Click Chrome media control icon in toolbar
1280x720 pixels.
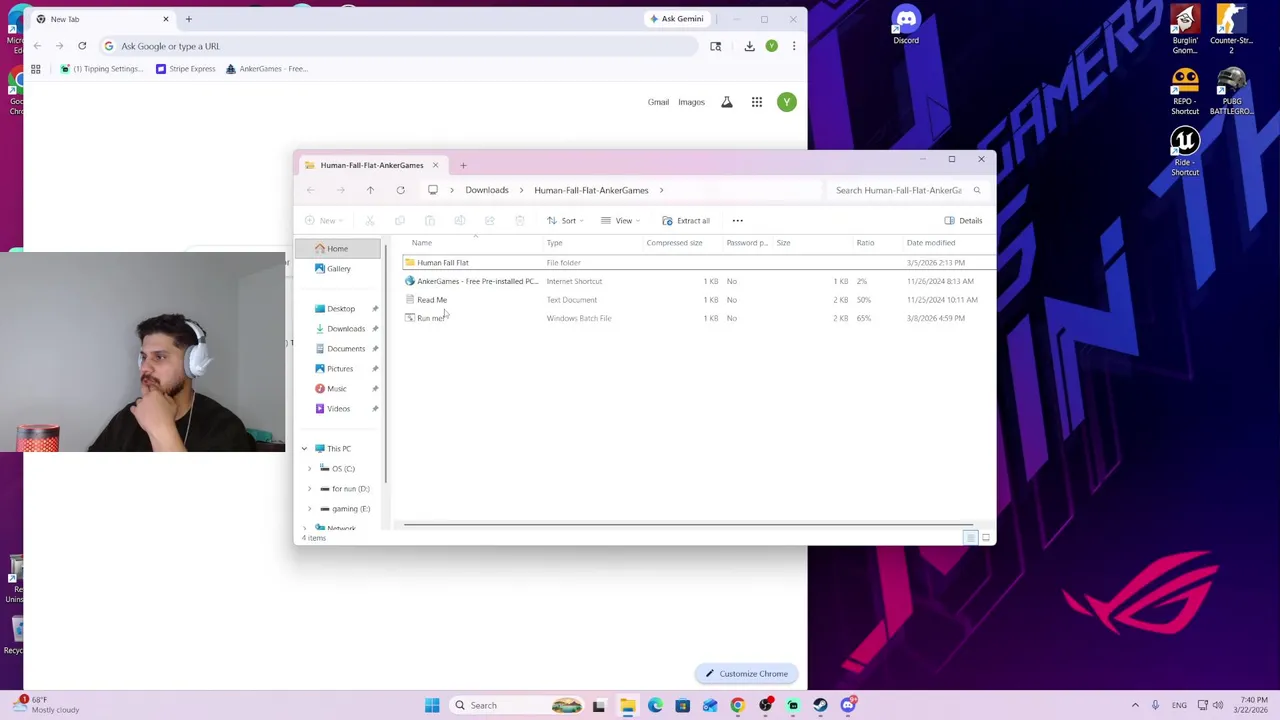715,46
